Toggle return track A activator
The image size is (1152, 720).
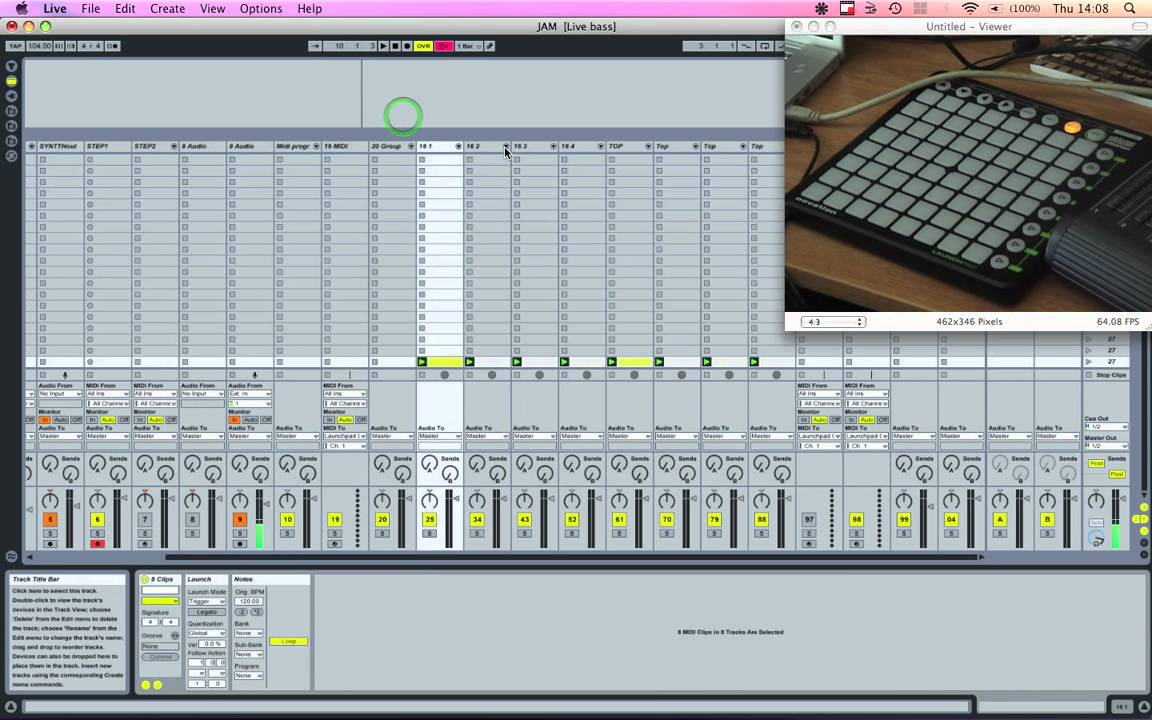1000,519
